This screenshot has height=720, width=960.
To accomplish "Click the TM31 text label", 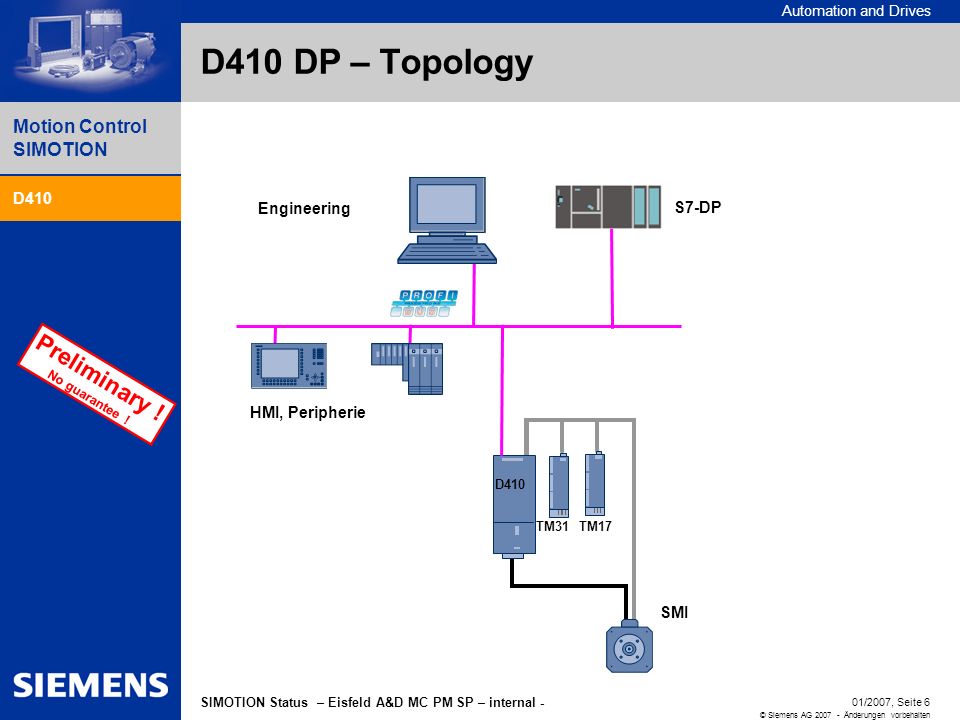I will (552, 527).
